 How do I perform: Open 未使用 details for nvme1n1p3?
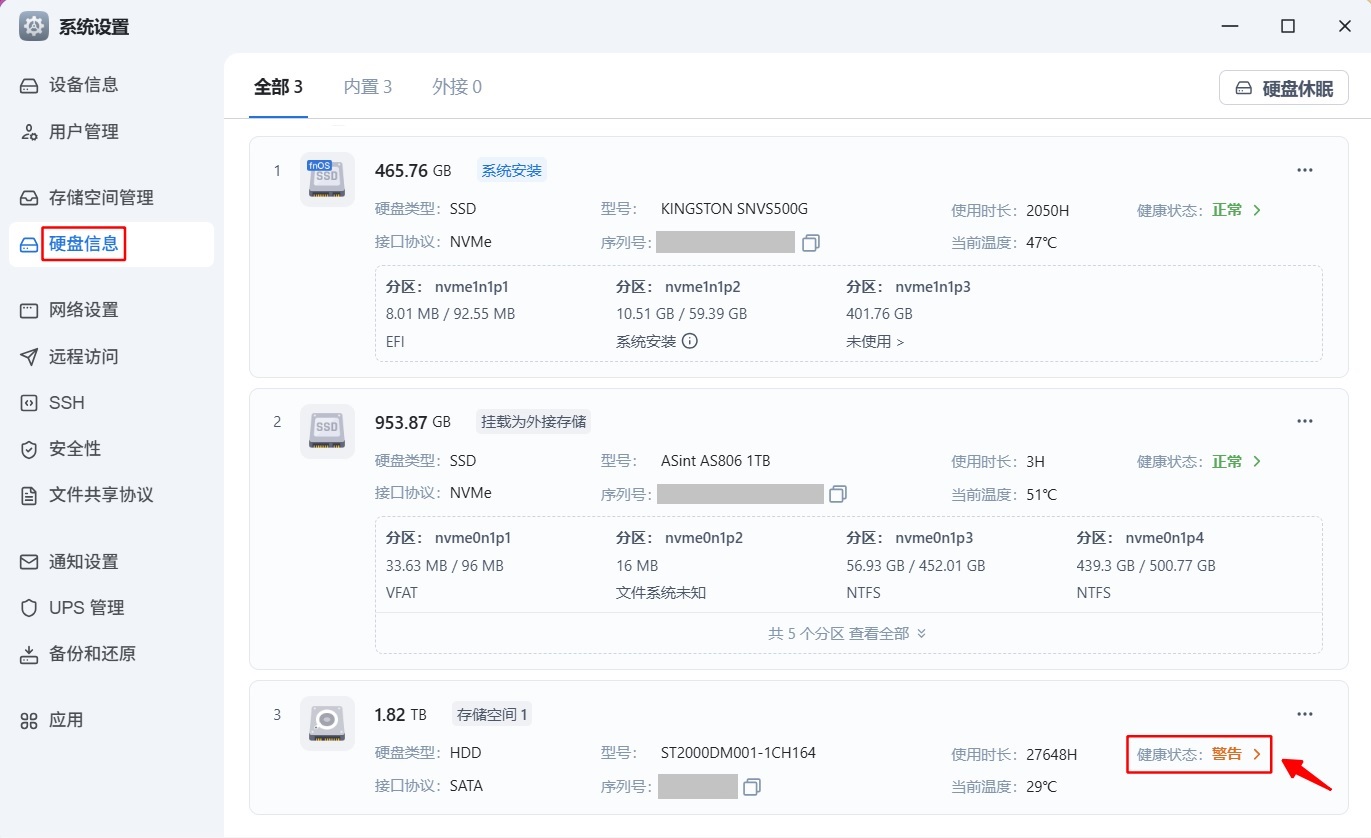click(x=874, y=341)
